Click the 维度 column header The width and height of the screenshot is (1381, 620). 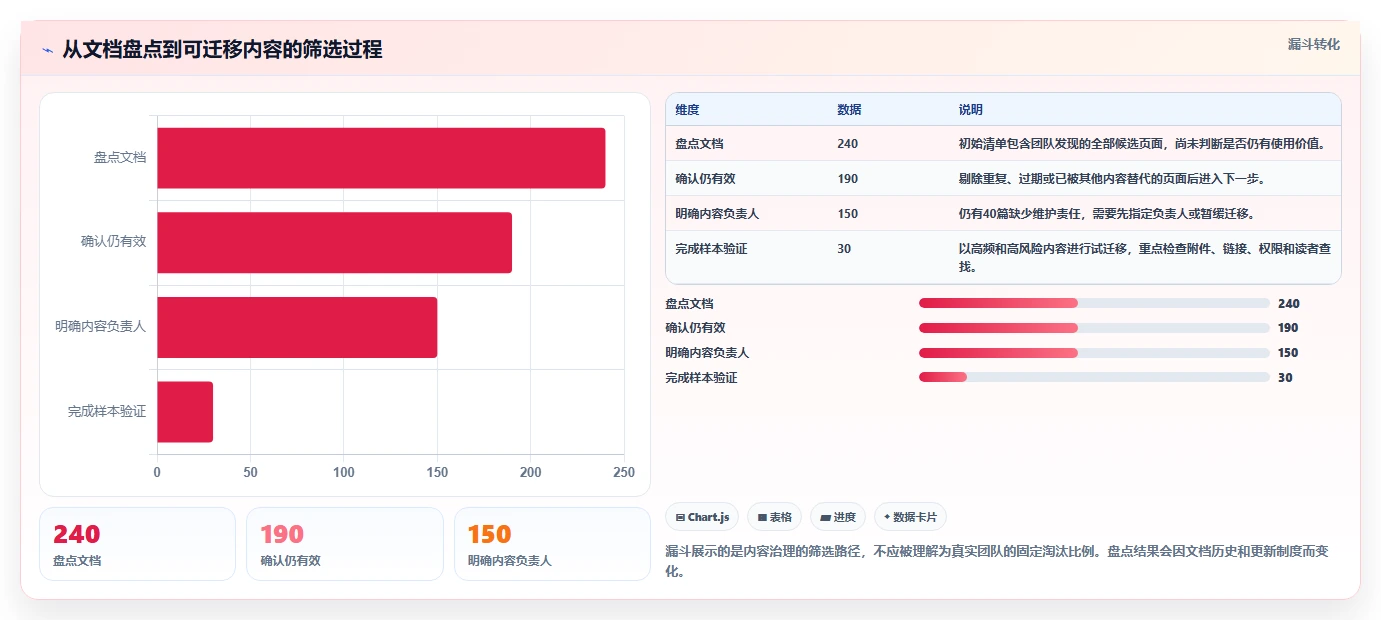point(687,110)
